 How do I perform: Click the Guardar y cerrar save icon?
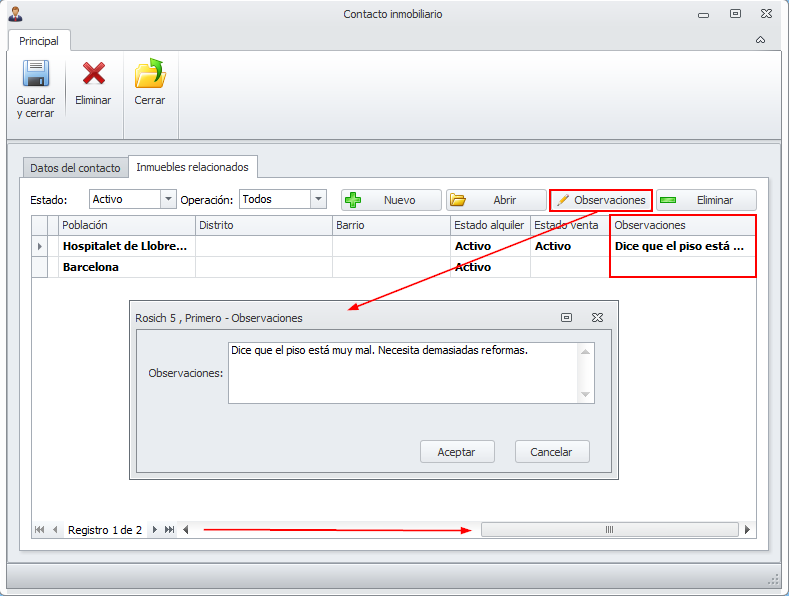(x=36, y=74)
